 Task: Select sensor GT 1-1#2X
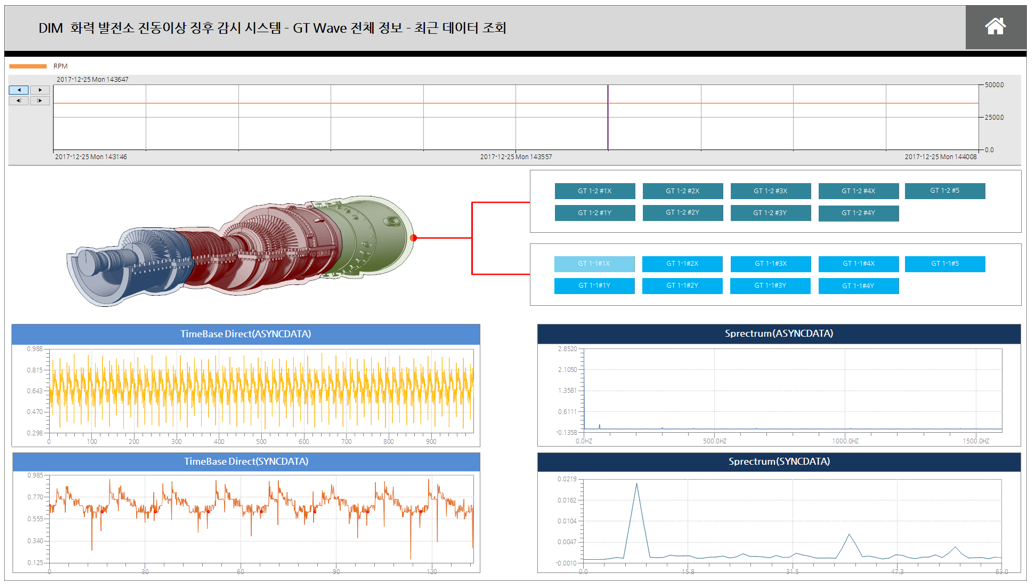tap(683, 264)
